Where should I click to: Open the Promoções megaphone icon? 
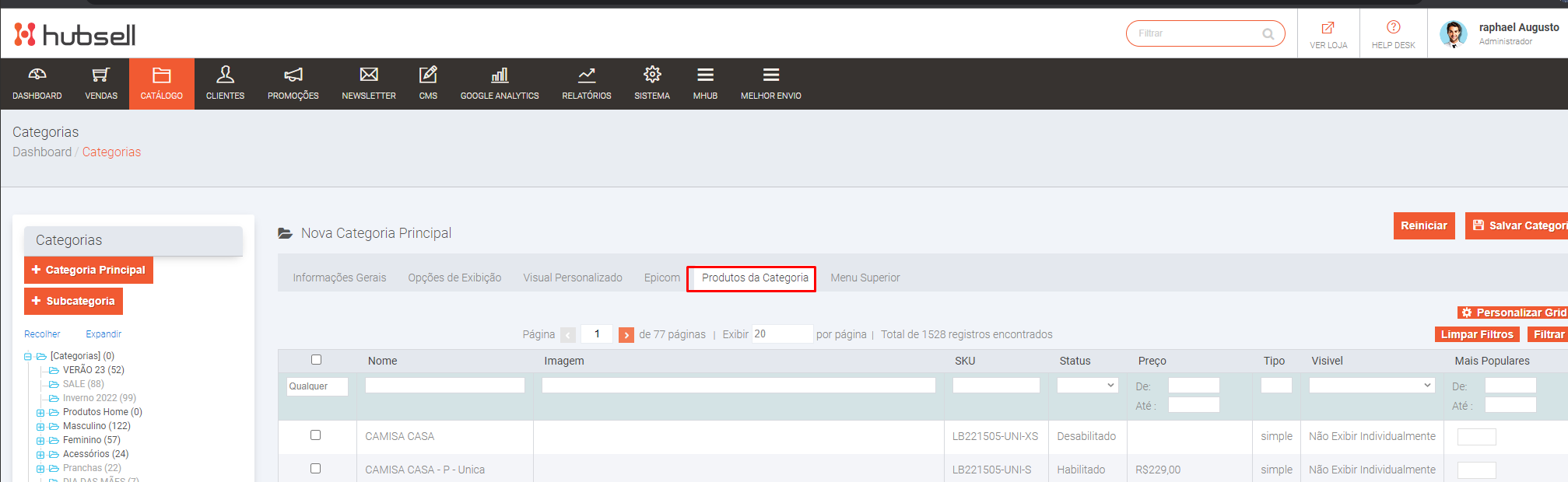(293, 75)
